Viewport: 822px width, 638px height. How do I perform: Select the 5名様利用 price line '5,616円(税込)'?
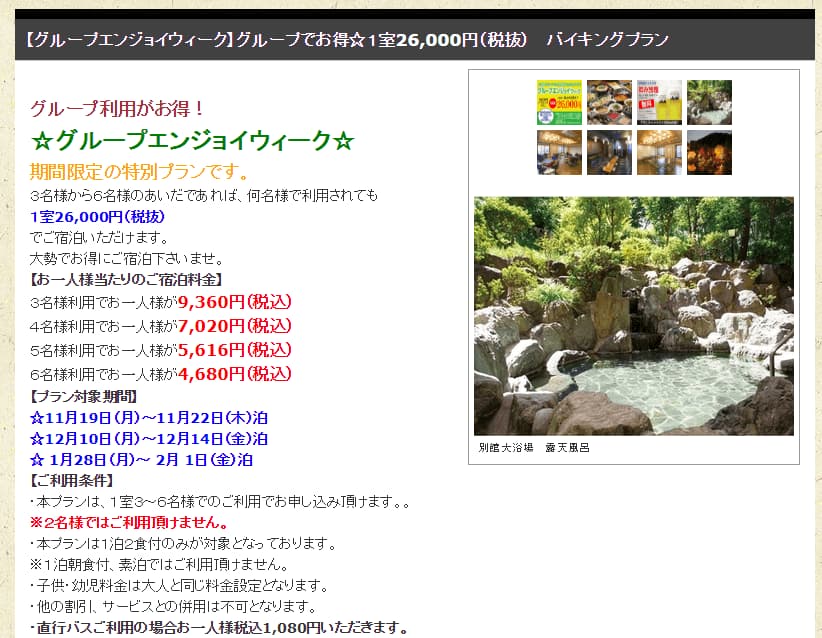(x=161, y=350)
